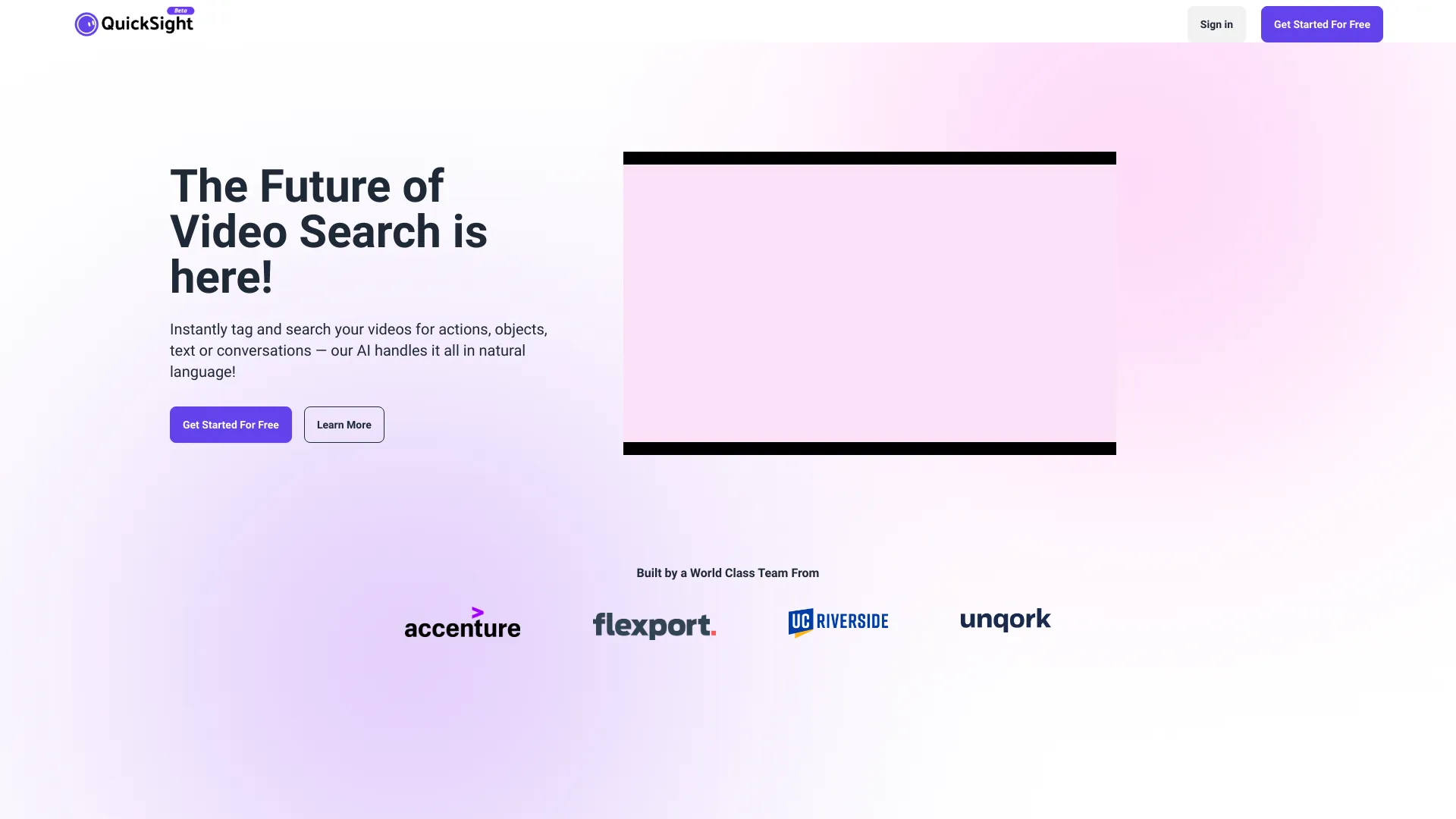Click the Accenture company logo icon
The image size is (1456, 819).
coord(462,621)
